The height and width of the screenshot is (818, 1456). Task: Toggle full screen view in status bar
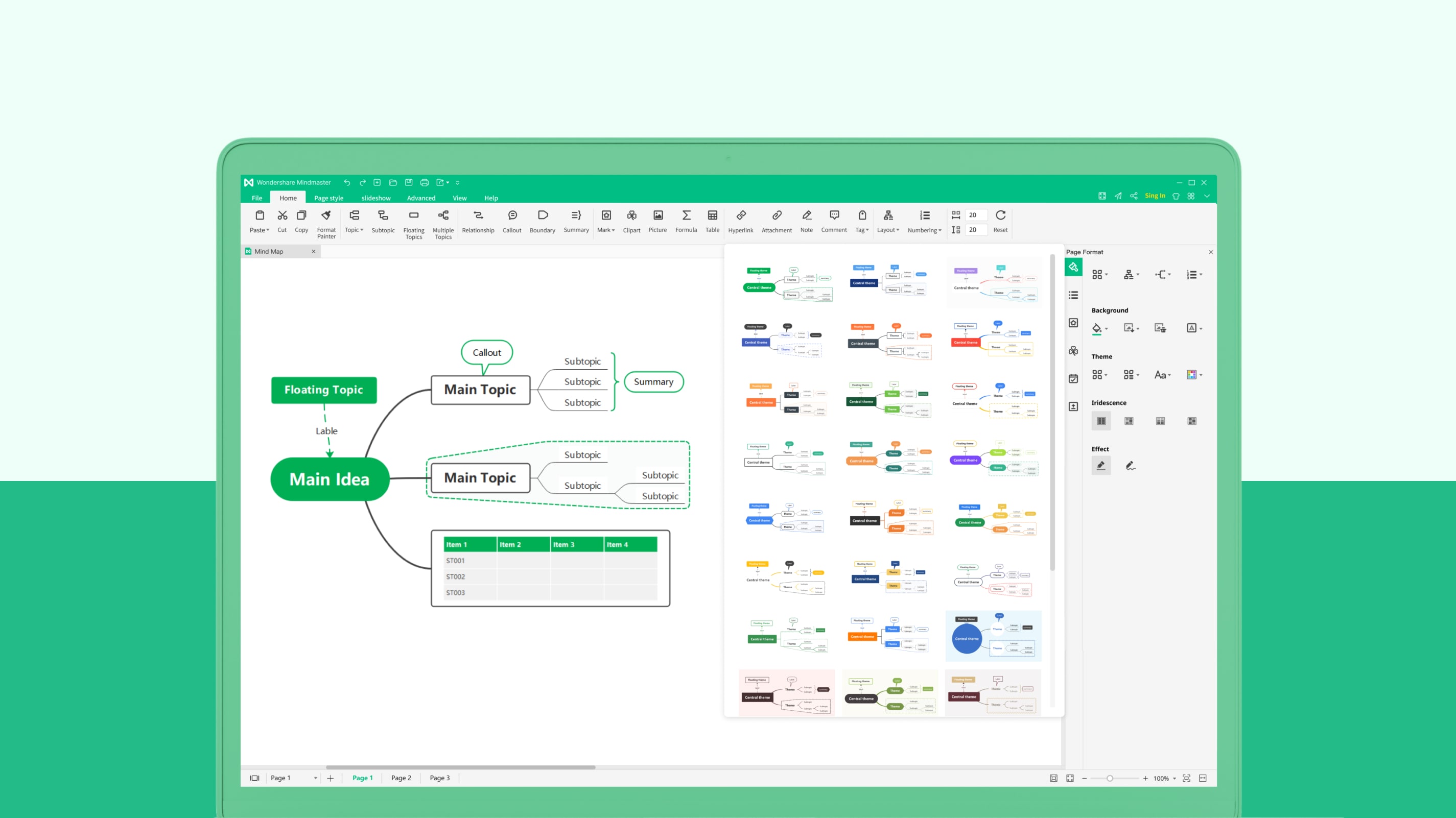pyautogui.click(x=1070, y=779)
